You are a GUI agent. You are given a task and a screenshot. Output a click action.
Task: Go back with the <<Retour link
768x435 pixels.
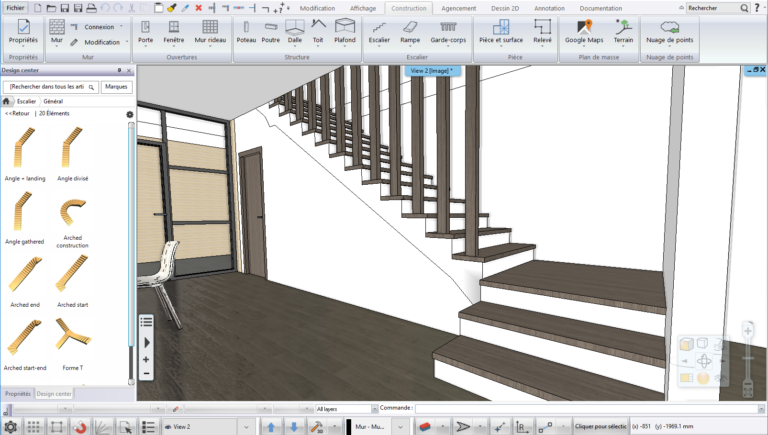pos(17,113)
